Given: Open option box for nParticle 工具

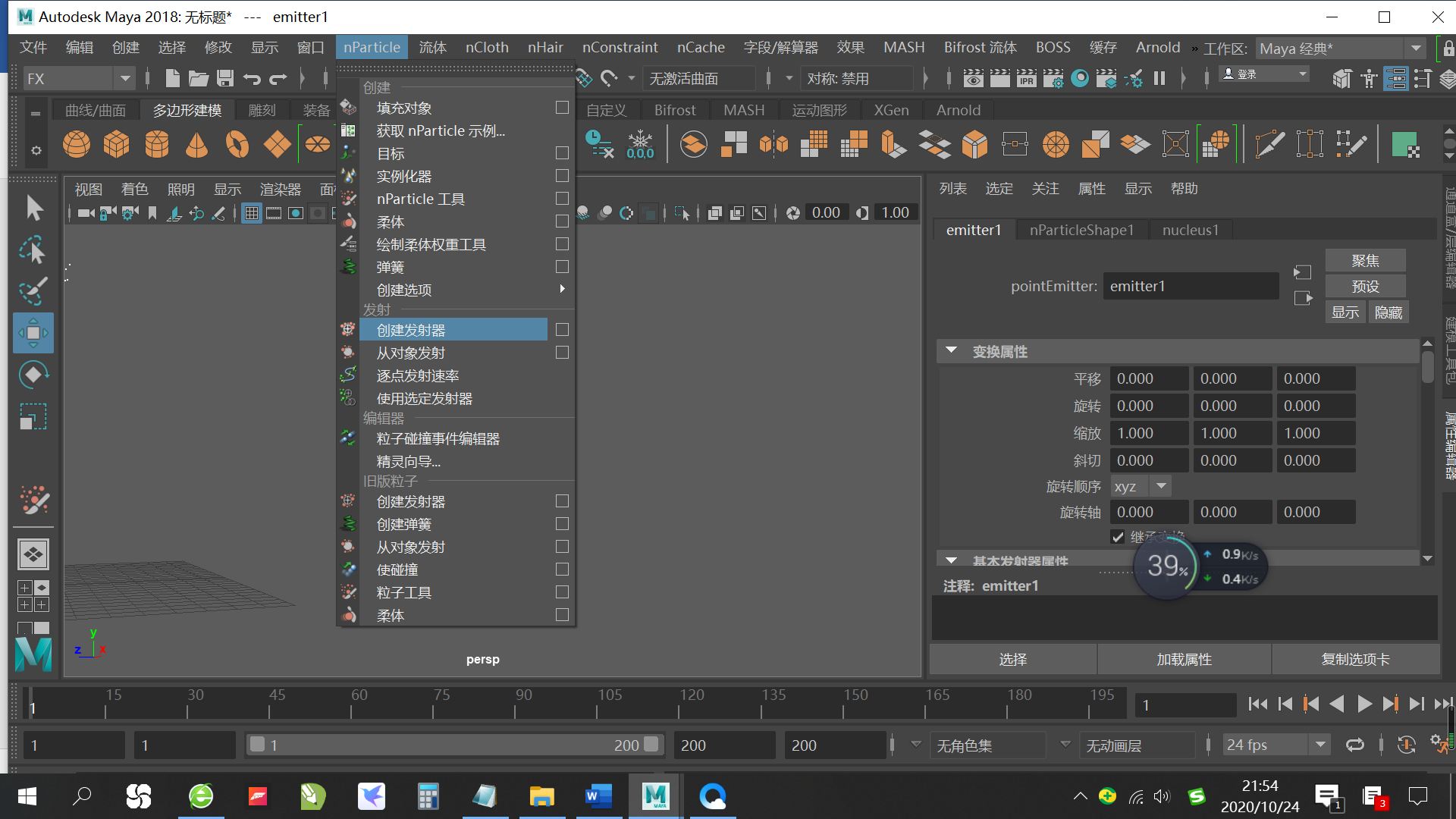Looking at the screenshot, I should (x=562, y=199).
